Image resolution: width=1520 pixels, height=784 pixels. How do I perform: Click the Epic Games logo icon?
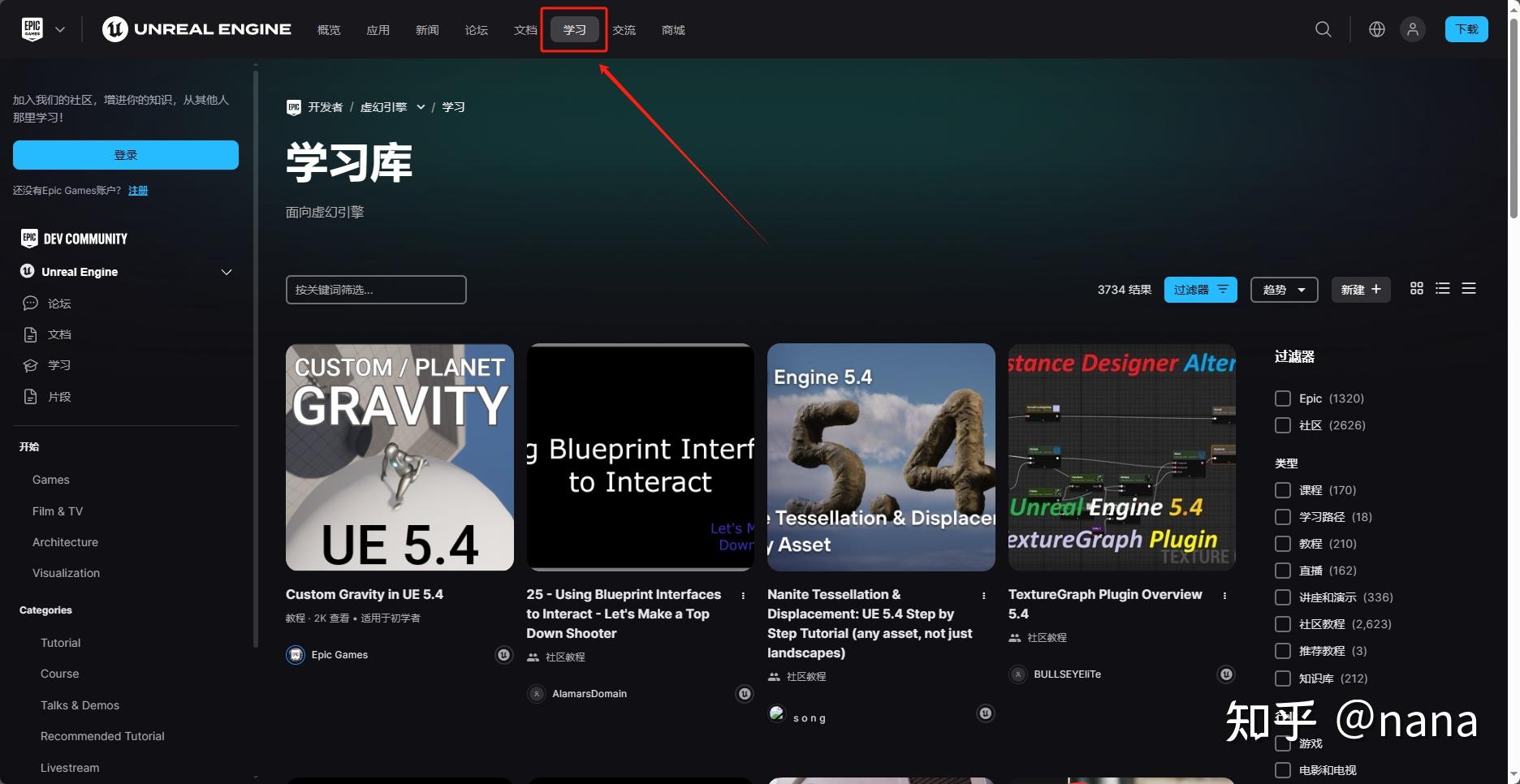(x=32, y=29)
